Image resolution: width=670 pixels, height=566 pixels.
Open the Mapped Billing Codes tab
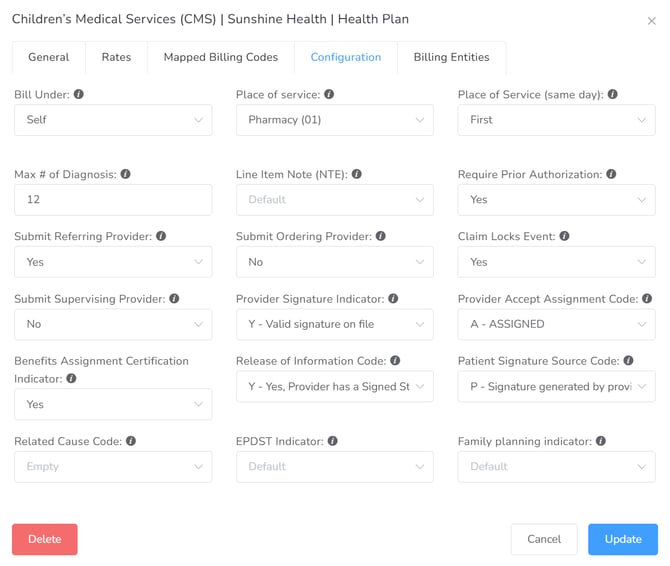[220, 58]
